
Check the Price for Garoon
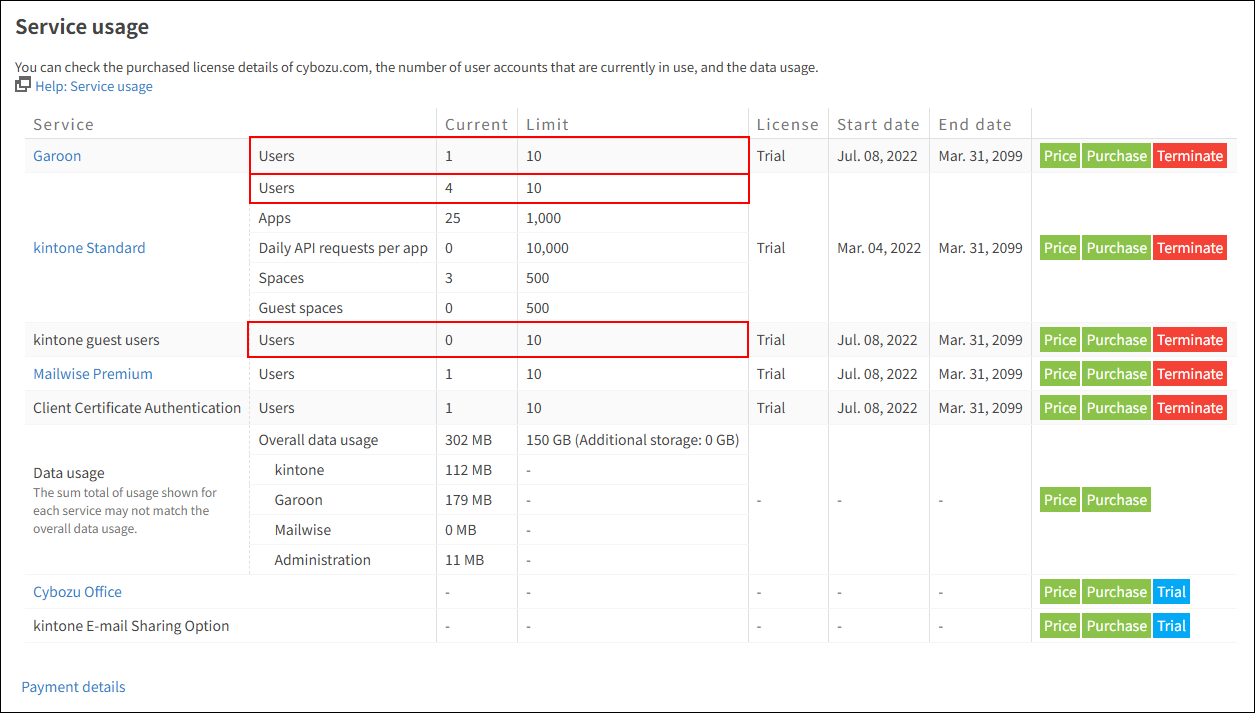[x=1059, y=155]
